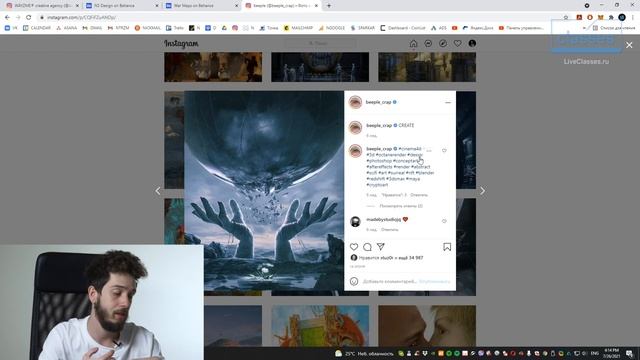640x360 pixels.
Task: Expand view replies under hashtags comment
Action: 401,206
